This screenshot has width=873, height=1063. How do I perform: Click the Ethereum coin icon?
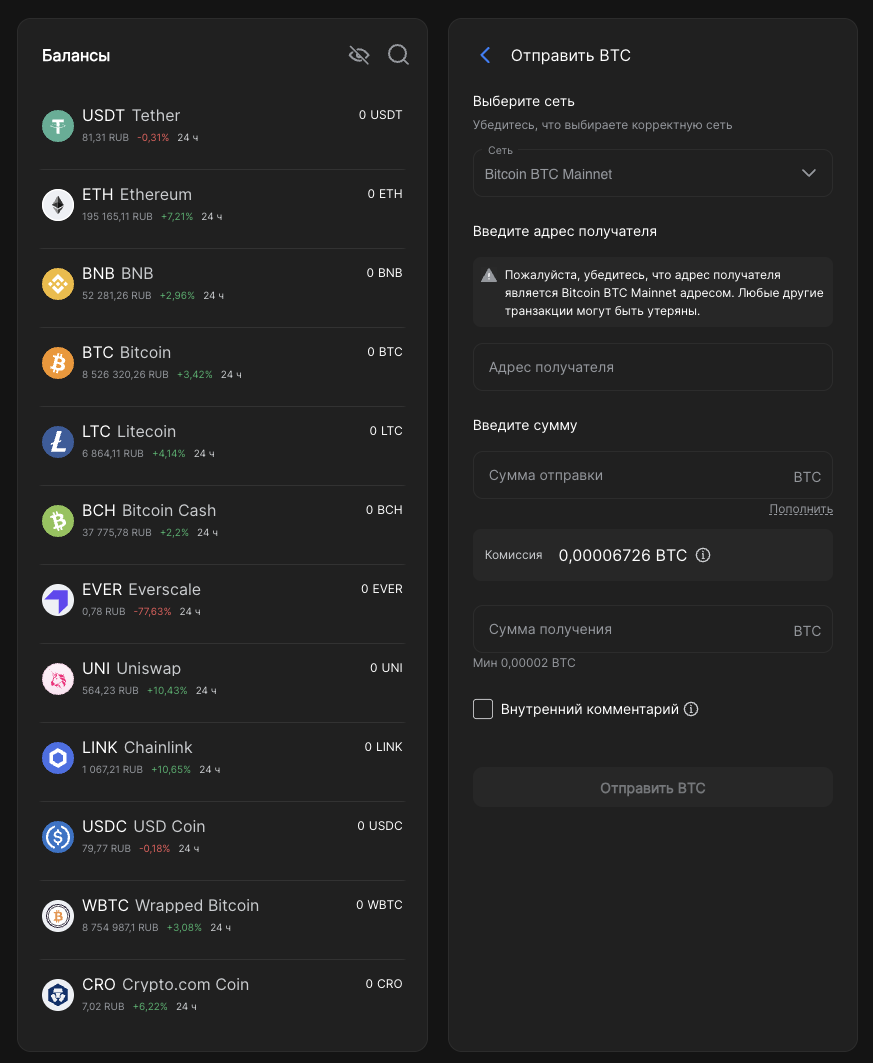click(58, 204)
